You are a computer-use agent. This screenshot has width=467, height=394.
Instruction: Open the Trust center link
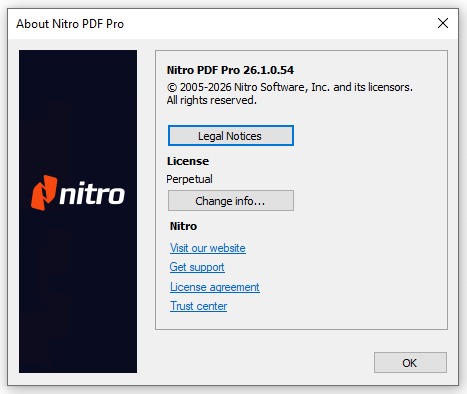[199, 306]
